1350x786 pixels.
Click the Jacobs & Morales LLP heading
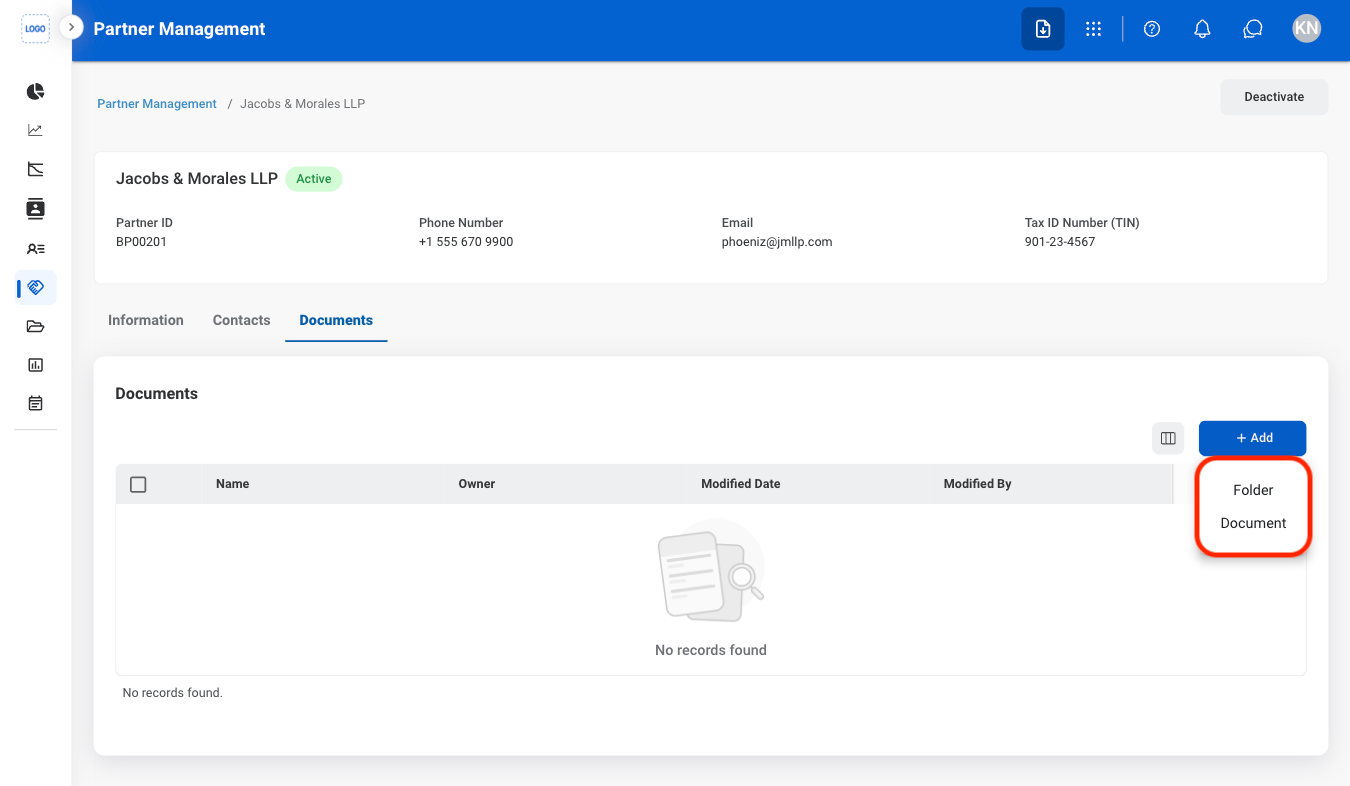197,179
